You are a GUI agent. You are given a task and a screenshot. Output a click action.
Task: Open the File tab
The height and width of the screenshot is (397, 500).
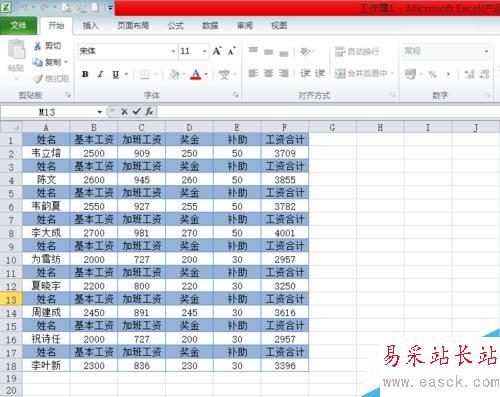click(18, 25)
